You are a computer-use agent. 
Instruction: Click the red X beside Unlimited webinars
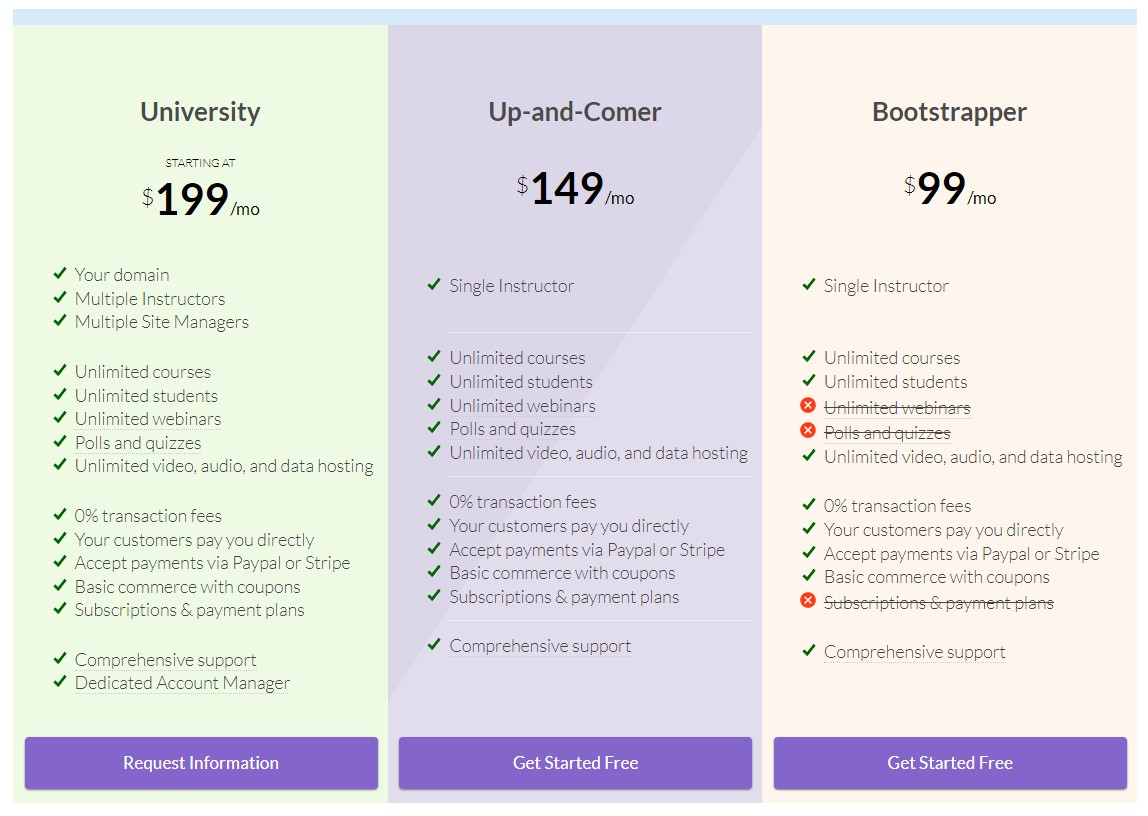(808, 405)
